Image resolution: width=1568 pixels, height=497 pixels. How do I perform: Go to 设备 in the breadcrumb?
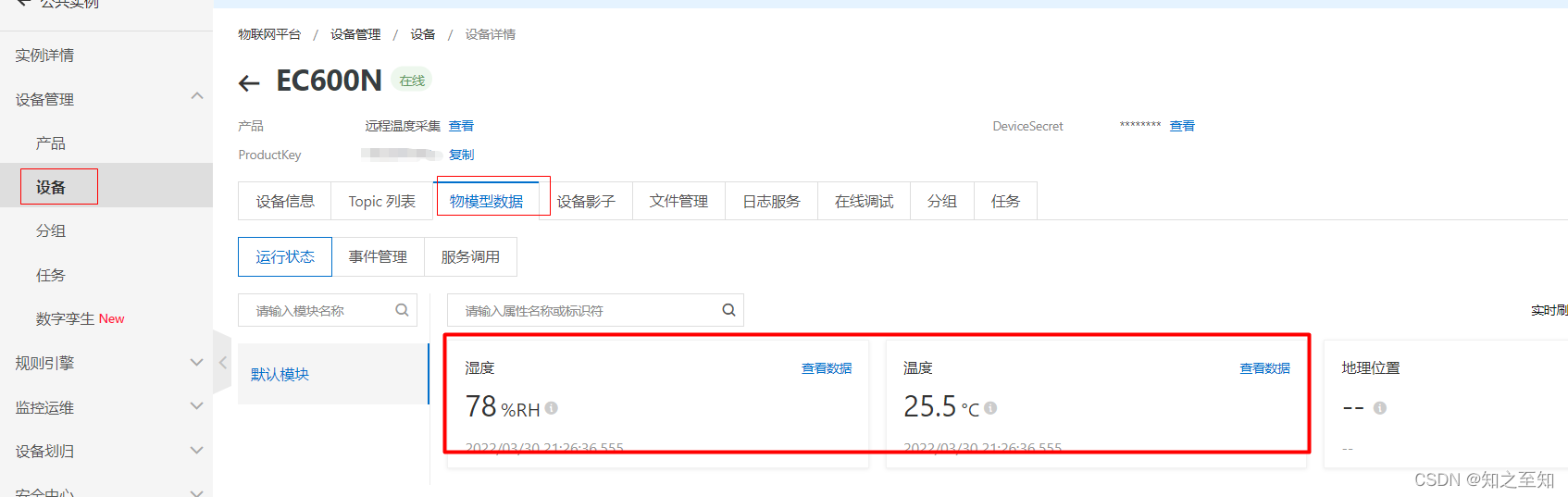(423, 34)
